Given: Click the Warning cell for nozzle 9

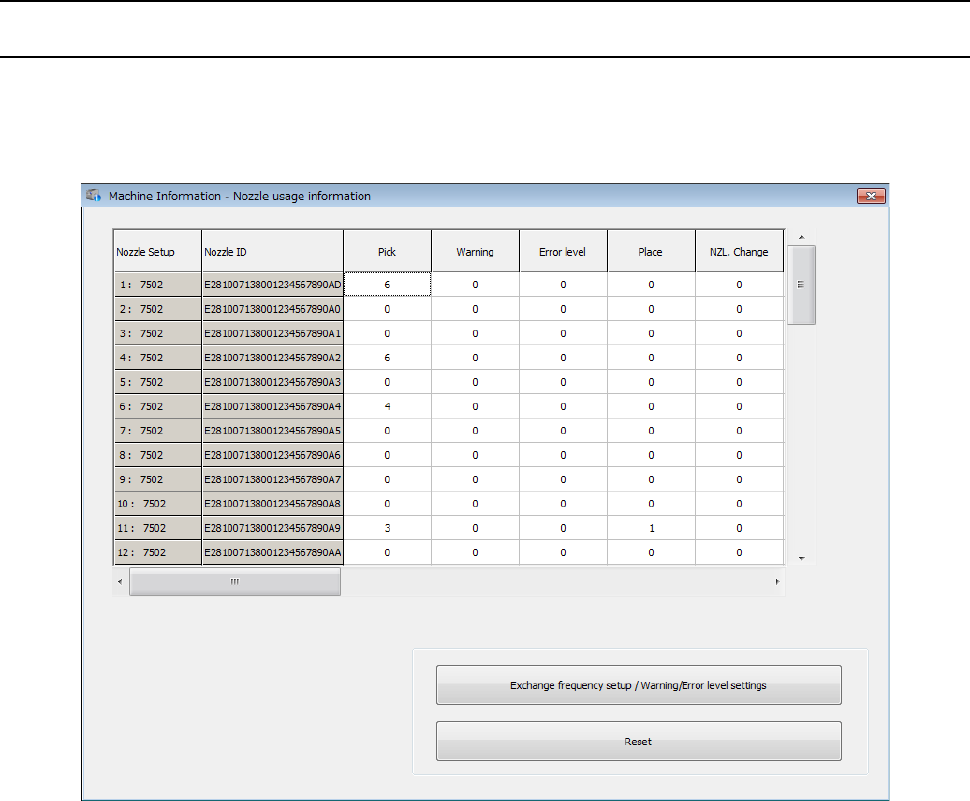Looking at the screenshot, I should pyautogui.click(x=475, y=479).
